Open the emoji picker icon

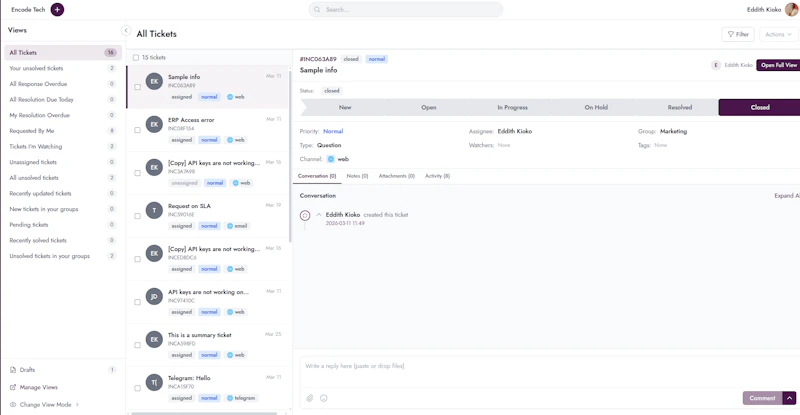coord(323,398)
